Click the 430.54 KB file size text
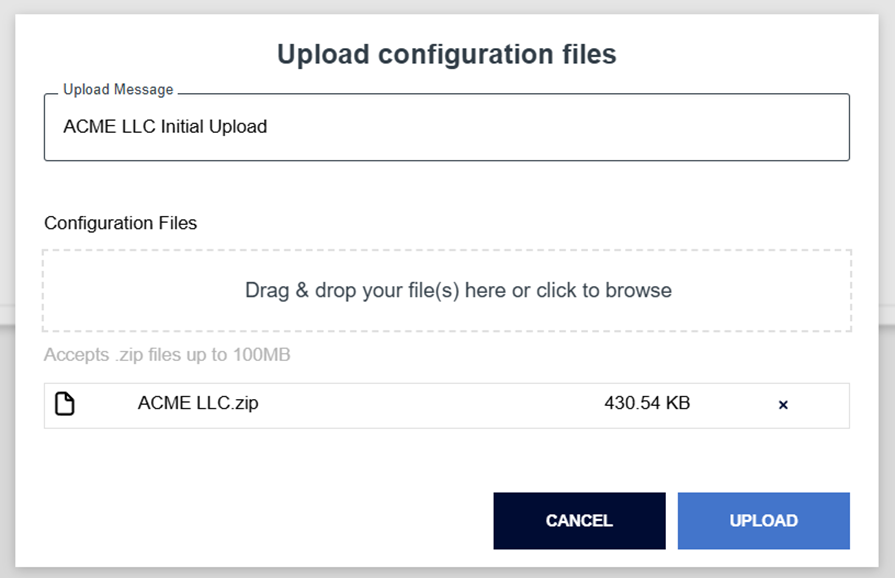 647,404
